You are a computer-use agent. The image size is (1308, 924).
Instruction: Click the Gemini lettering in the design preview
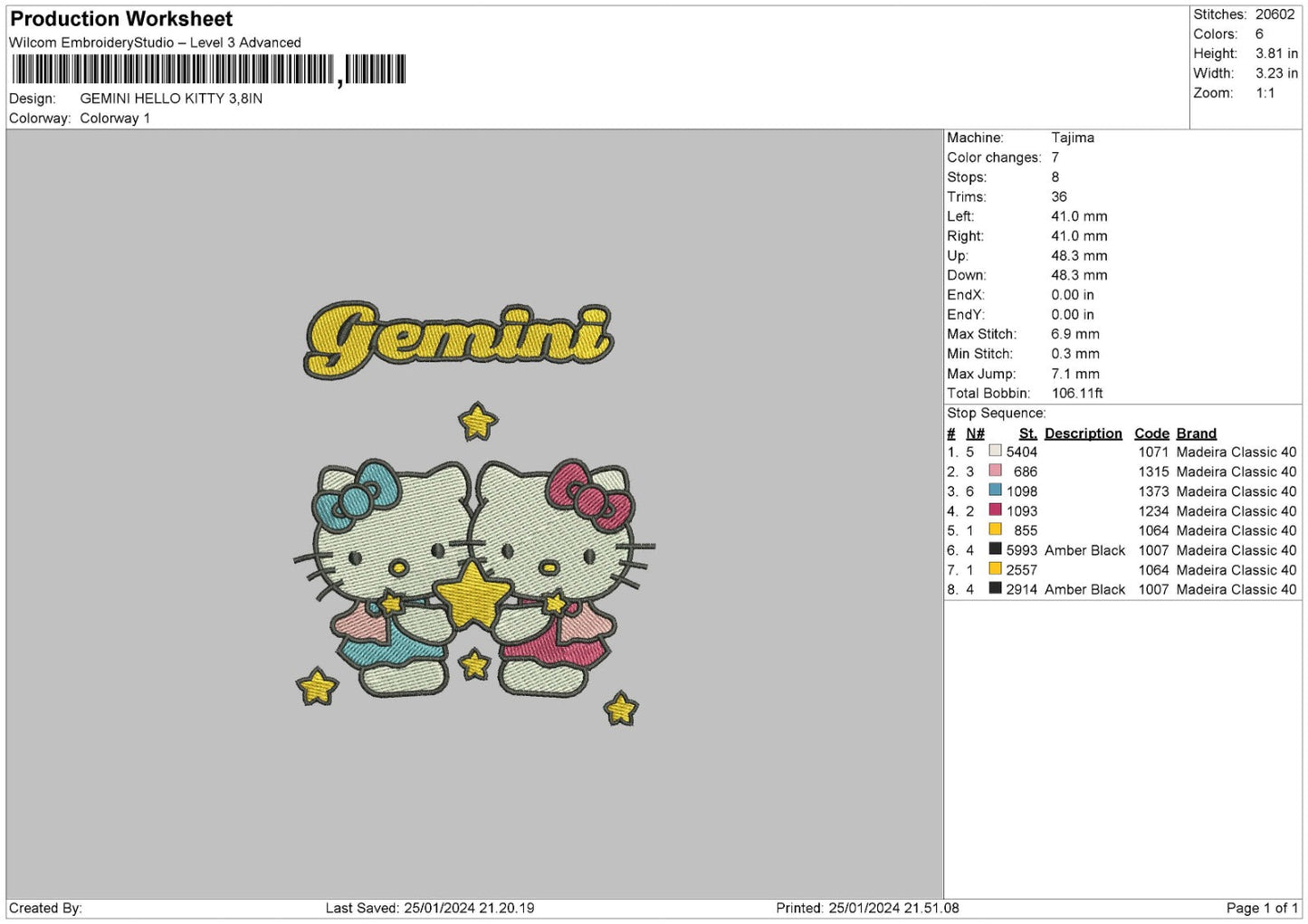459,340
